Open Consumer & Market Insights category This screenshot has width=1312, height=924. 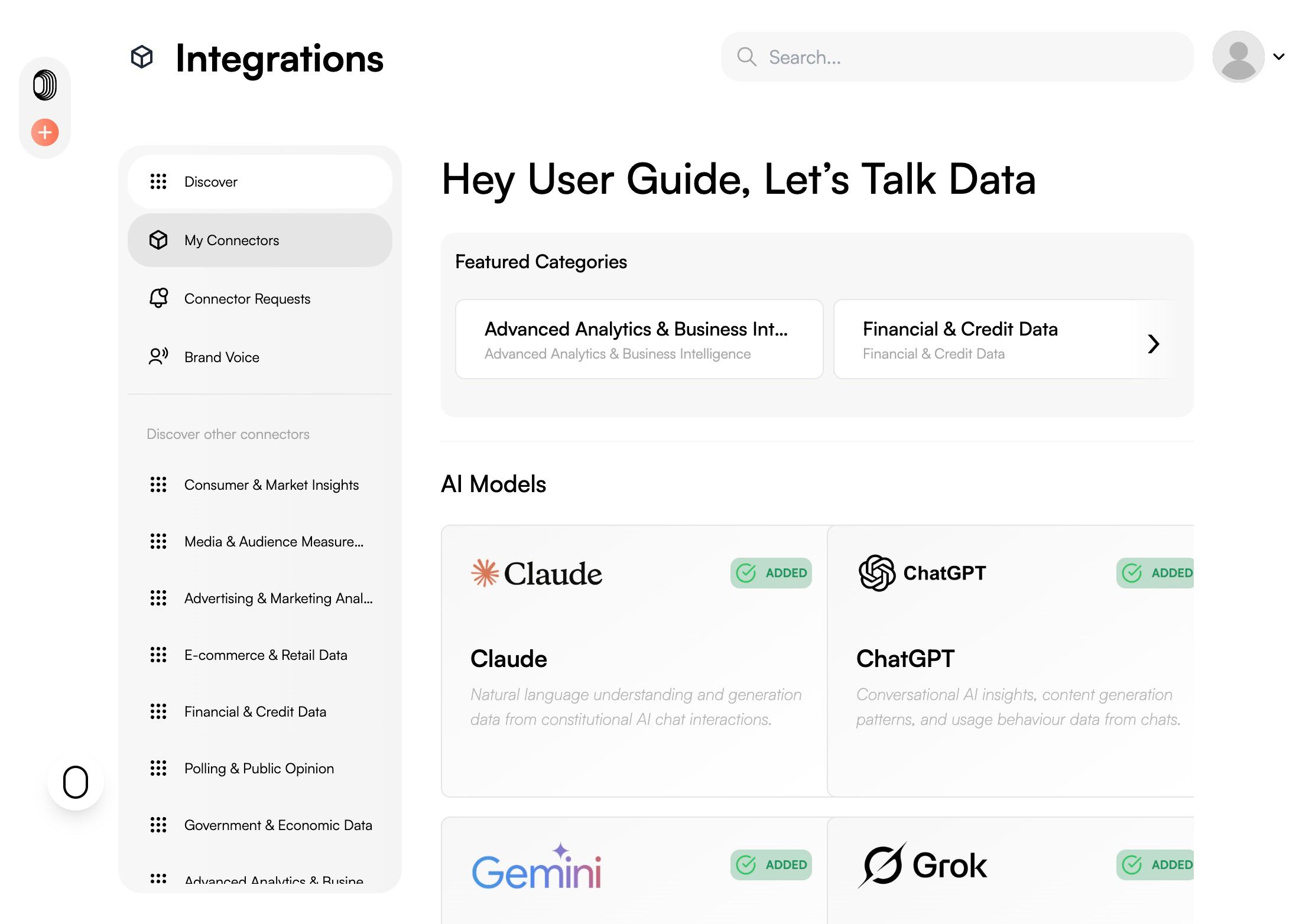tap(271, 485)
